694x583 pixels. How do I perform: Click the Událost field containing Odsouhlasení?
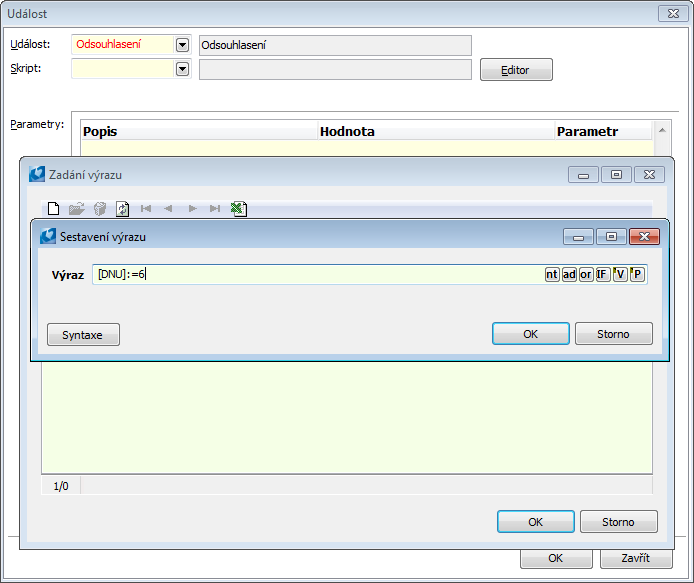(123, 45)
